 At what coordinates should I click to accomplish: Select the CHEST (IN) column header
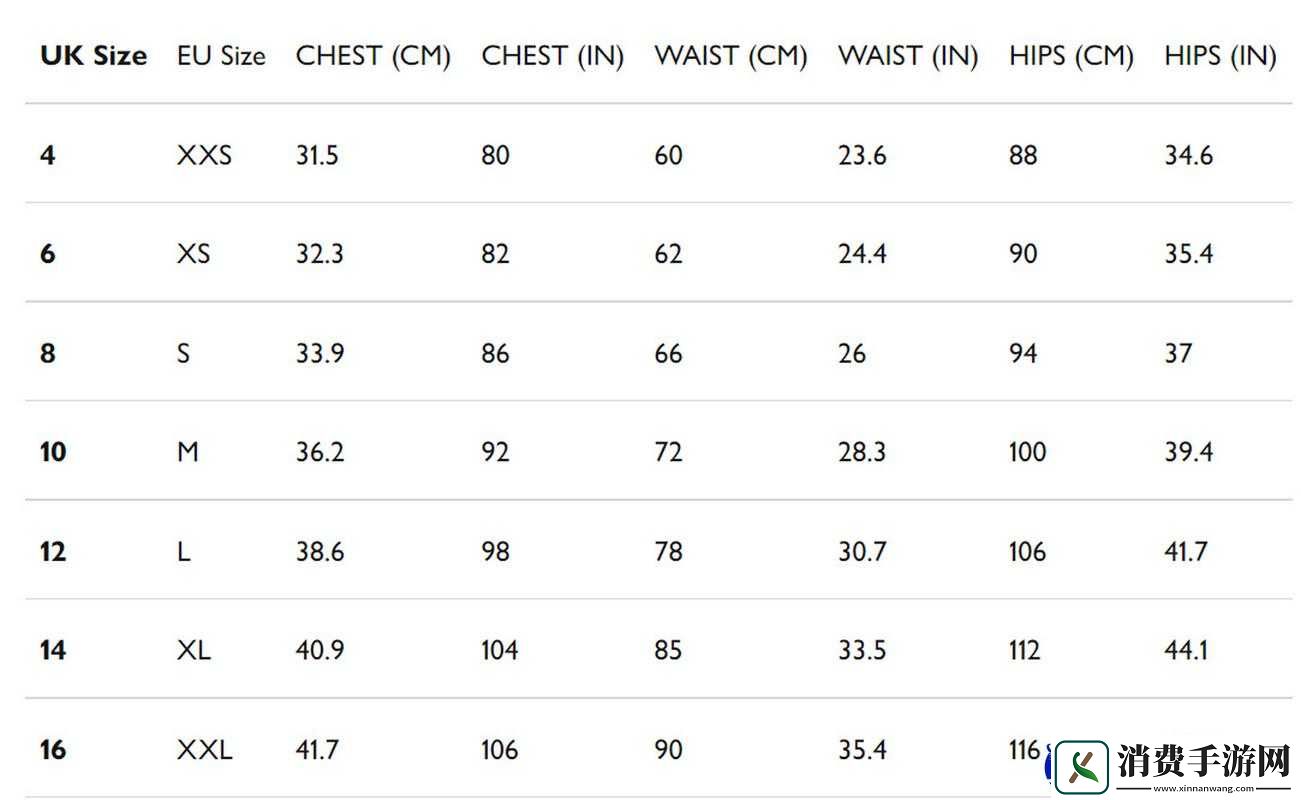click(x=552, y=56)
